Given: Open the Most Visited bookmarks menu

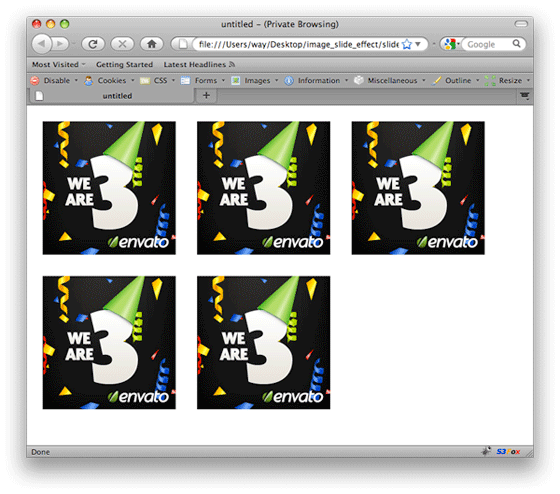Looking at the screenshot, I should pos(59,65).
